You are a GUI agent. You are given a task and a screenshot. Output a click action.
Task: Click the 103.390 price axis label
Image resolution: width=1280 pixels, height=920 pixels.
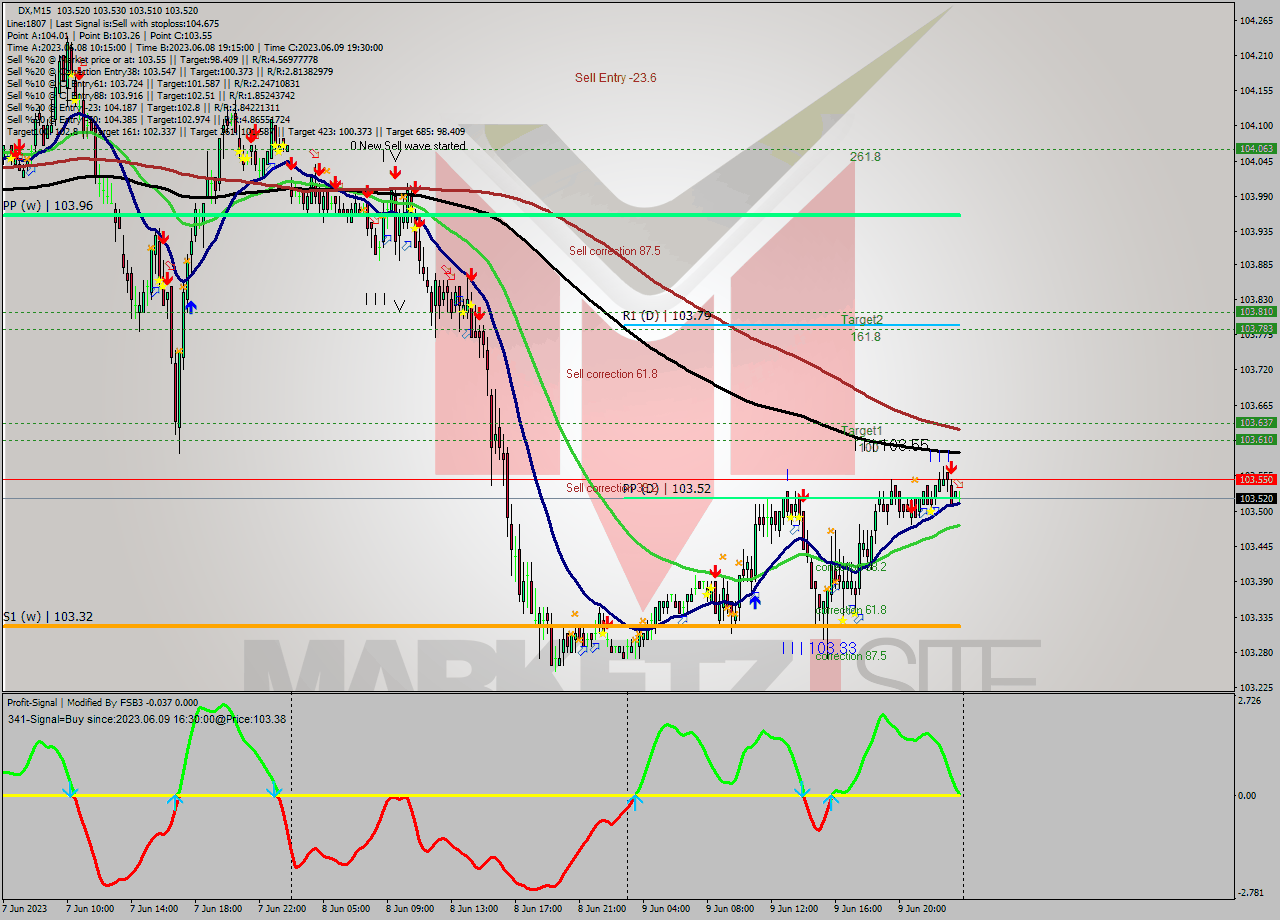click(1256, 582)
